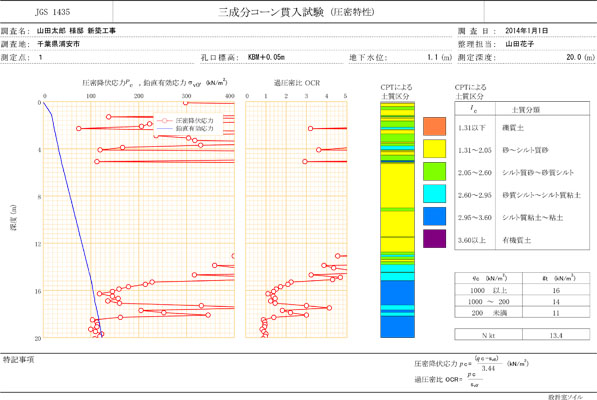Click the N kt value 13.4
The width and height of the screenshot is (597, 400).
click(x=556, y=335)
